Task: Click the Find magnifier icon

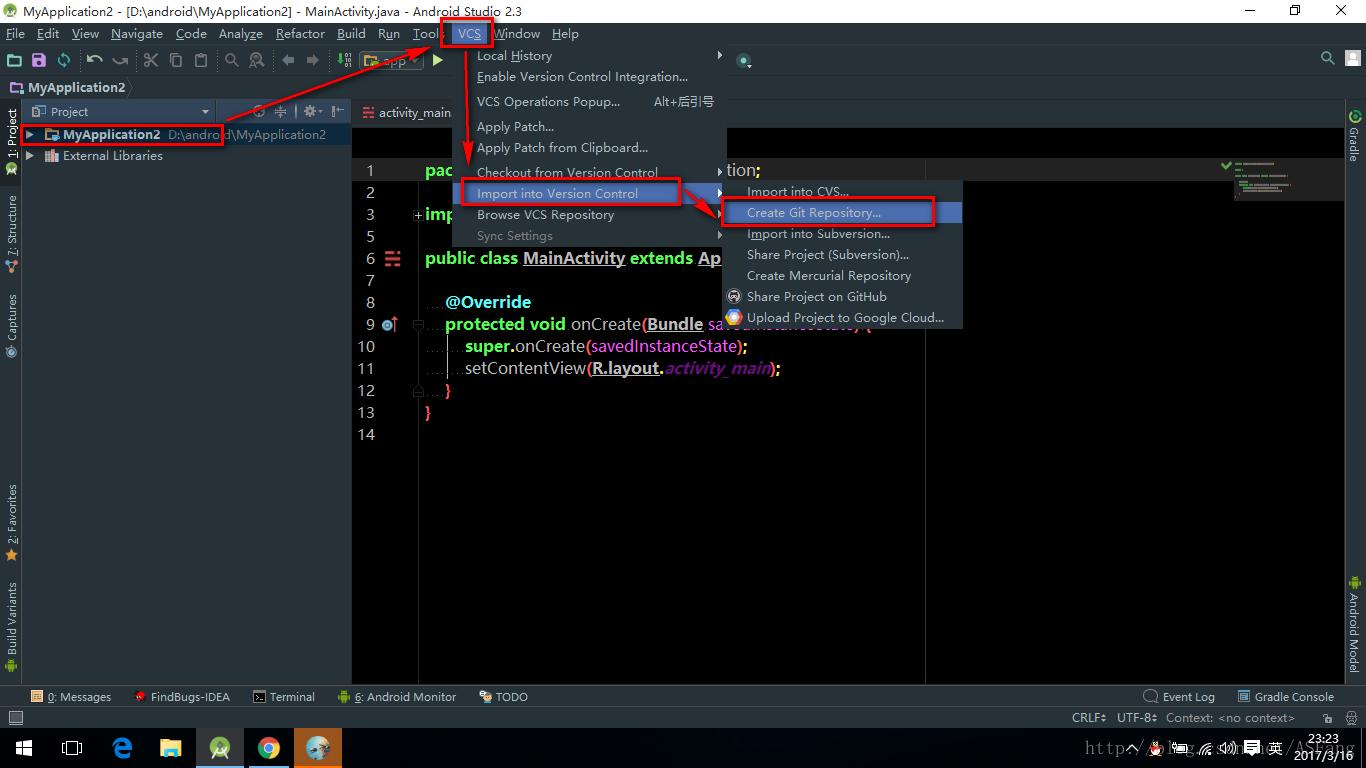Action: pos(232,60)
